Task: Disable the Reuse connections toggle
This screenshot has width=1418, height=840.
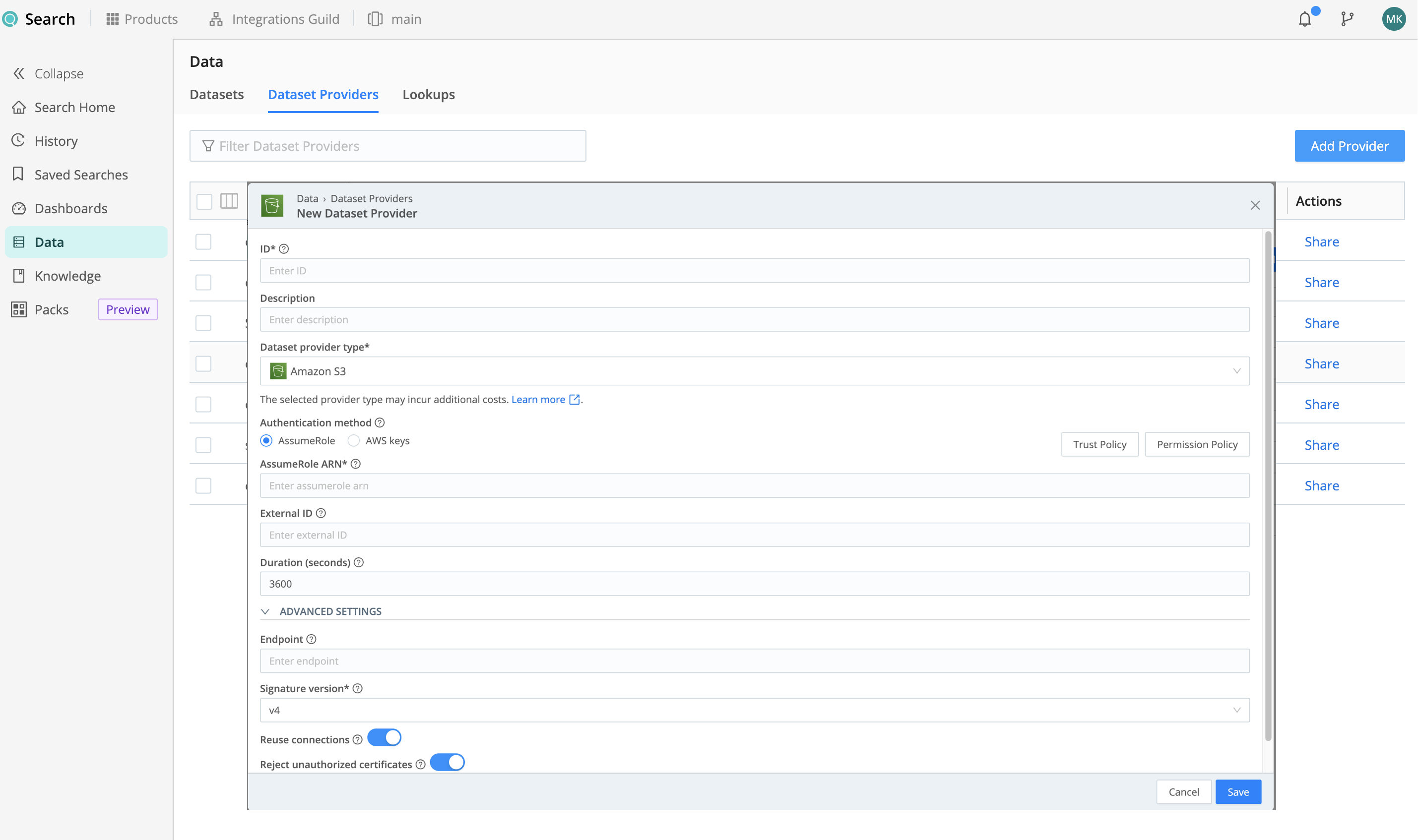Action: [385, 737]
